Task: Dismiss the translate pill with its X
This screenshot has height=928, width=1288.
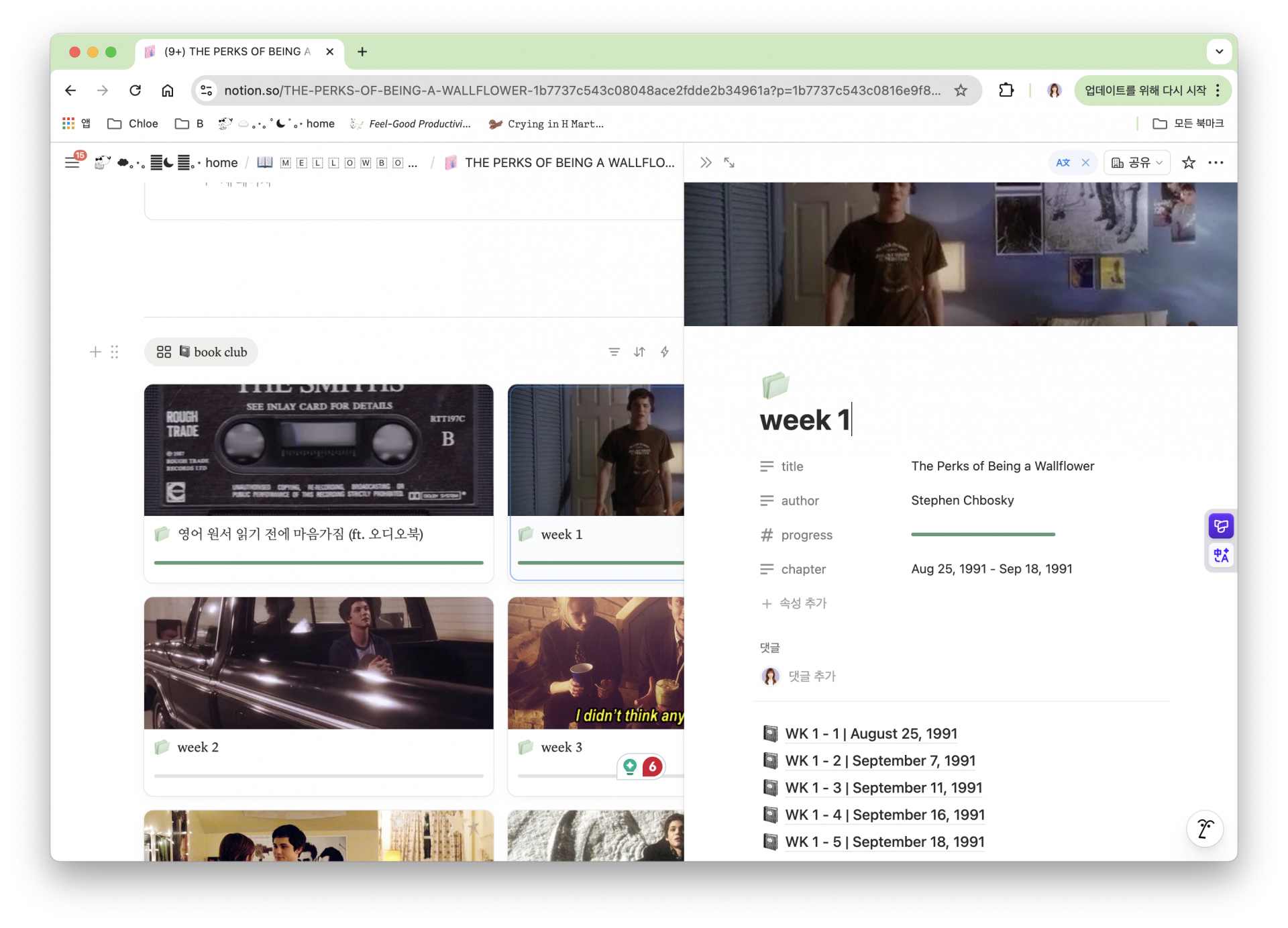Action: click(1085, 162)
